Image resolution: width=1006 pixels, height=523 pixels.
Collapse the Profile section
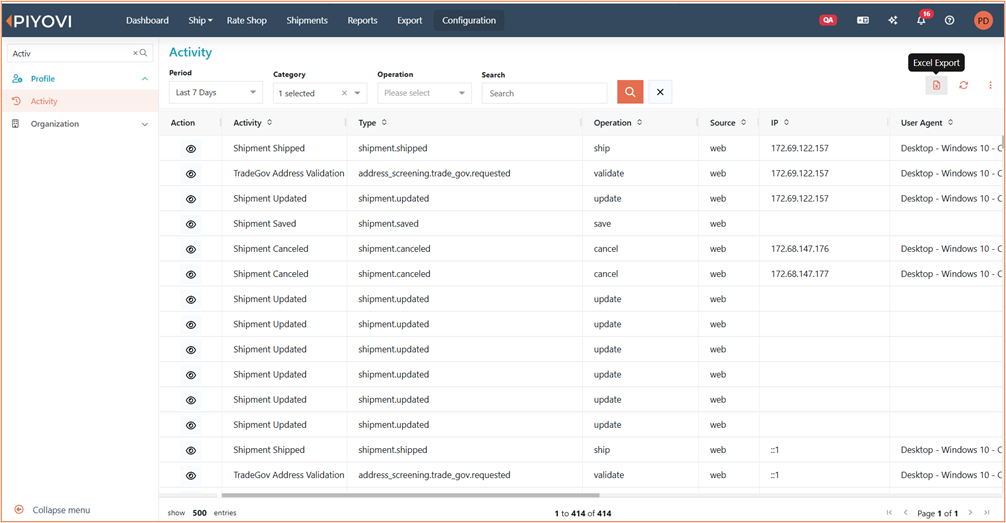(x=145, y=78)
